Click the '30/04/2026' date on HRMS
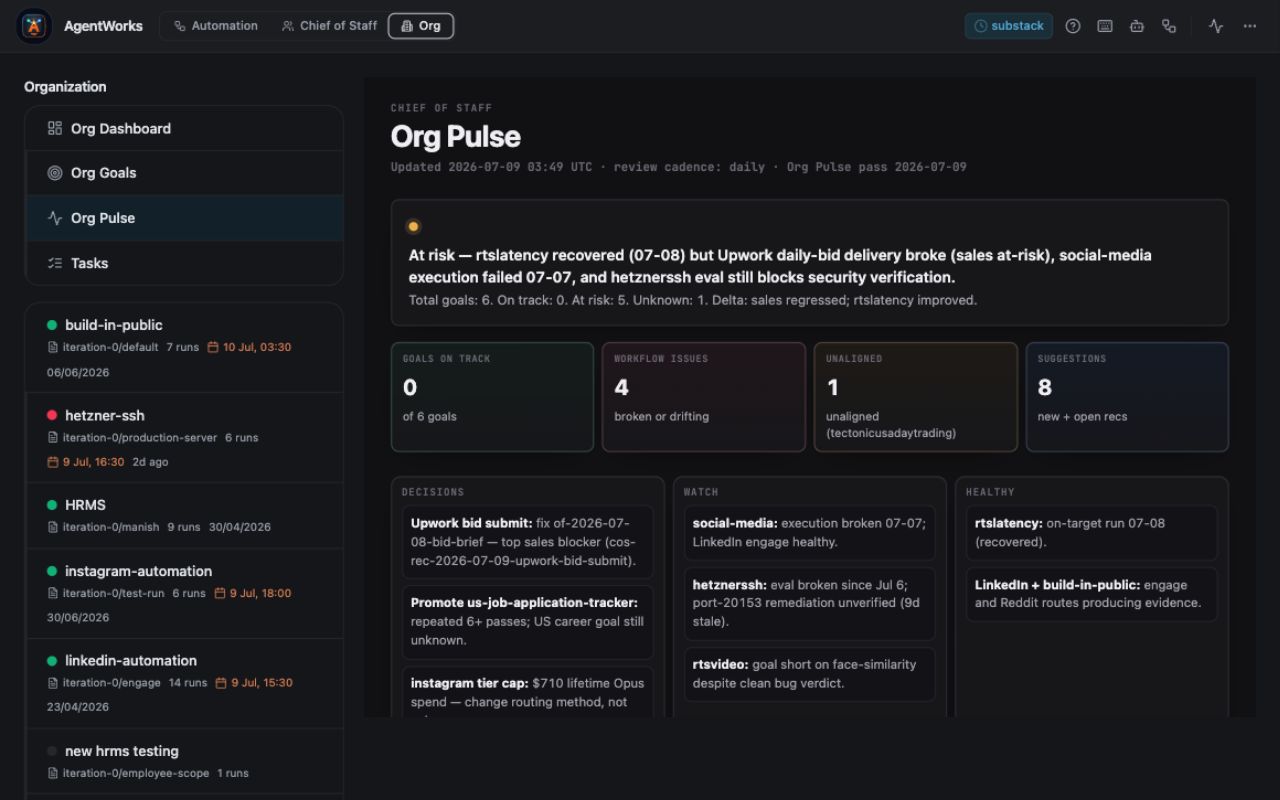Viewport: 1280px width, 800px height. [x=240, y=527]
